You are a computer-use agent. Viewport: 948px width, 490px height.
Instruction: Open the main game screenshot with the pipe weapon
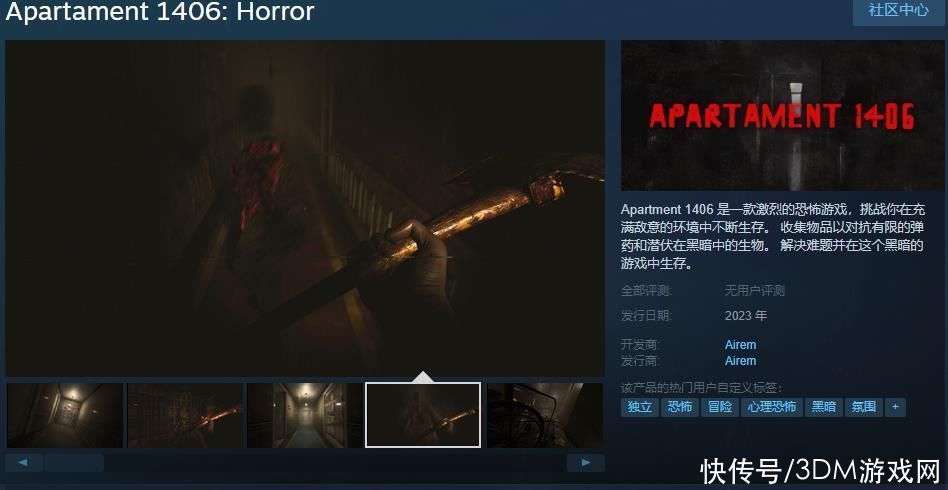[x=305, y=208]
